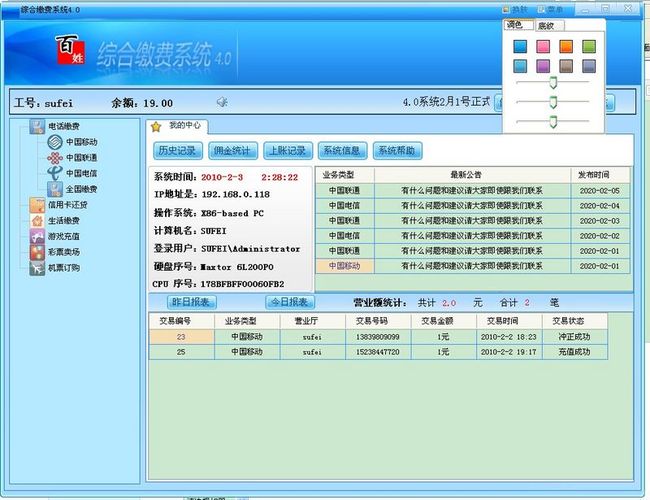Open the 彩票卖场 lottery icon
The image size is (650, 500).
coord(37,252)
